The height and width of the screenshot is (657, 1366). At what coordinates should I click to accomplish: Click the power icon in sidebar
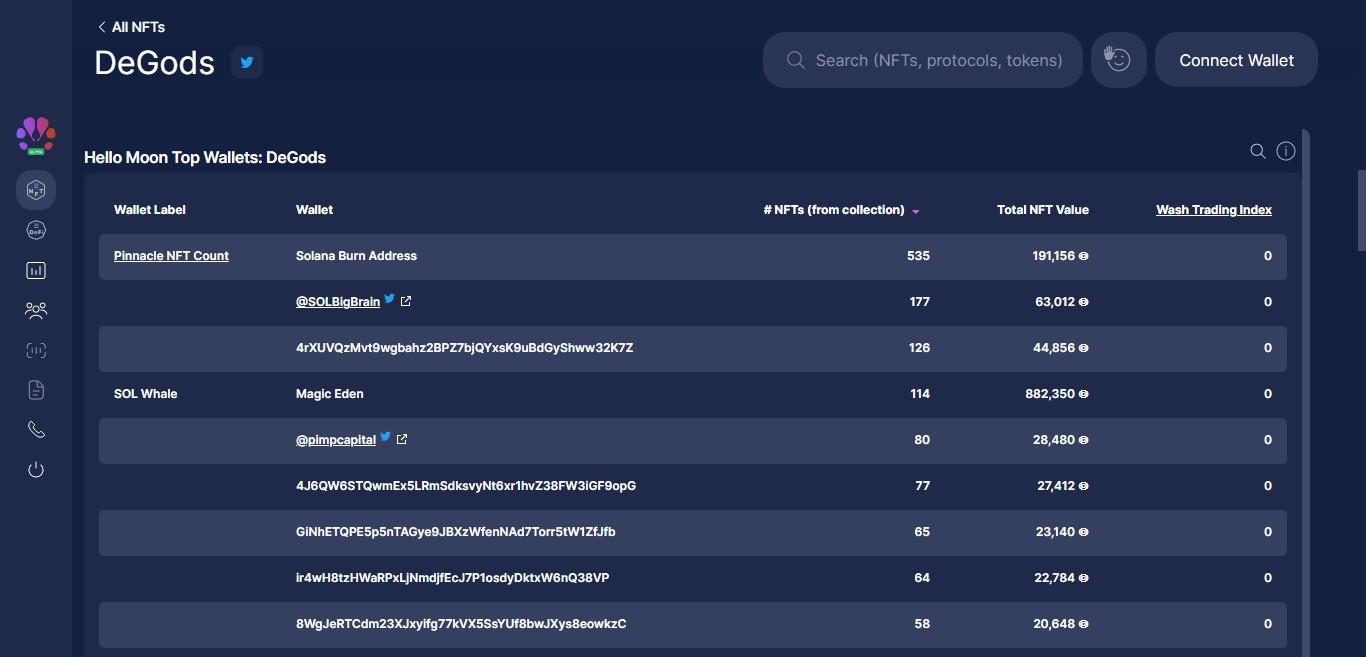(36, 469)
